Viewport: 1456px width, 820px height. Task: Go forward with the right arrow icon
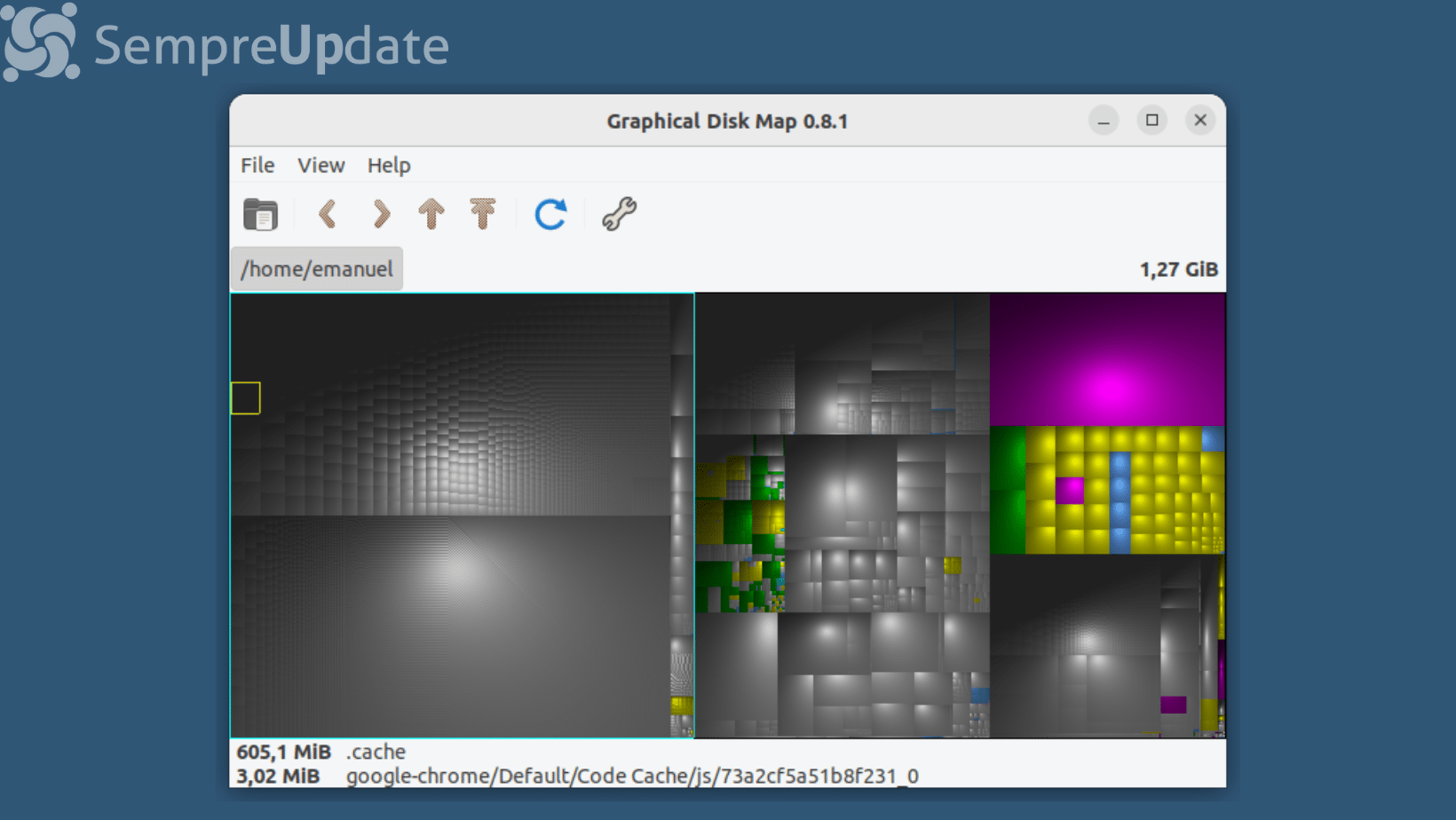381,214
